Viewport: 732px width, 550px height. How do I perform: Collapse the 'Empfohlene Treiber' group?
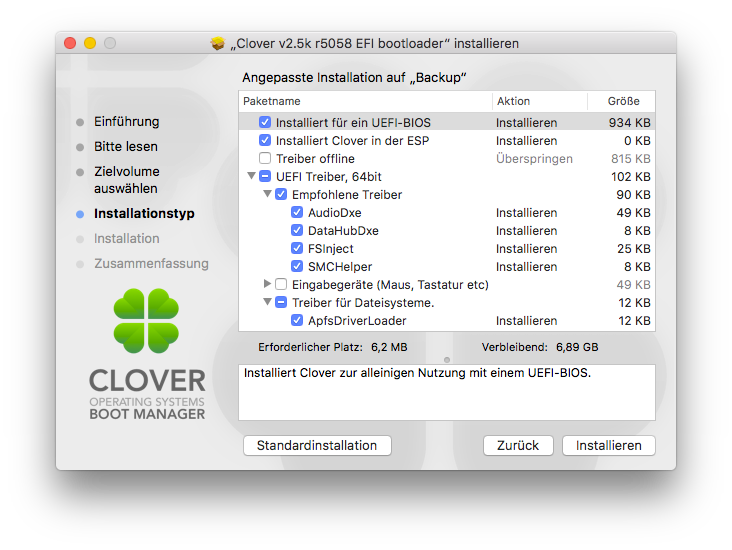[x=267, y=194]
